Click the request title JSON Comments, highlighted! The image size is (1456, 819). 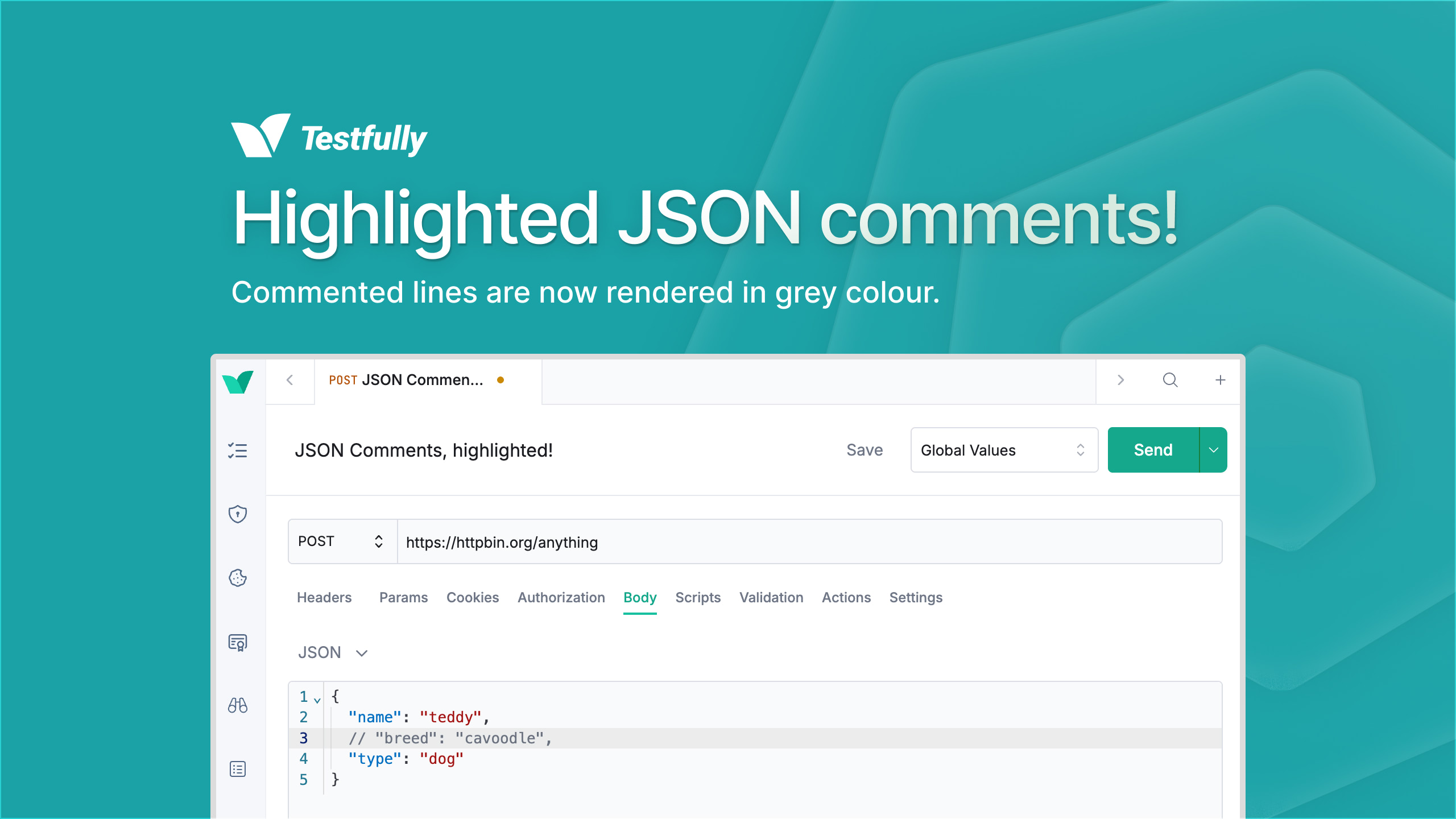coord(424,450)
